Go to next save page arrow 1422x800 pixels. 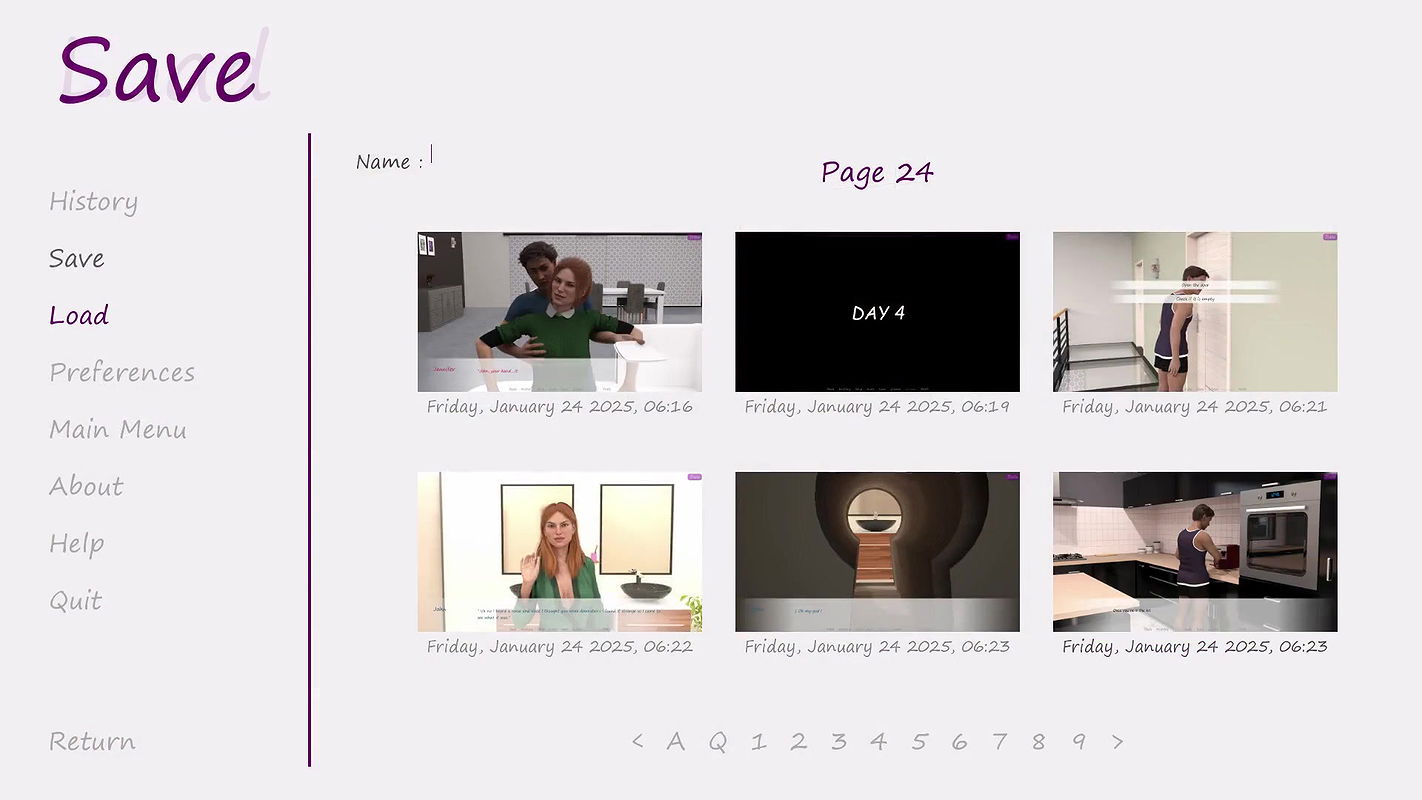click(1117, 742)
